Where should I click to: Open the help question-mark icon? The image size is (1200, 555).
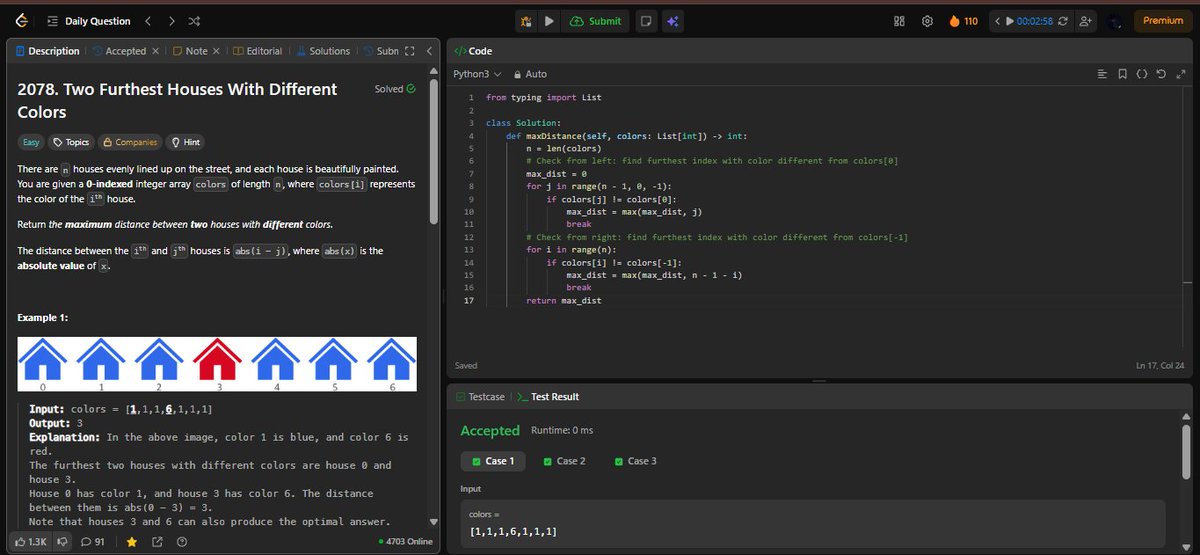[x=182, y=541]
